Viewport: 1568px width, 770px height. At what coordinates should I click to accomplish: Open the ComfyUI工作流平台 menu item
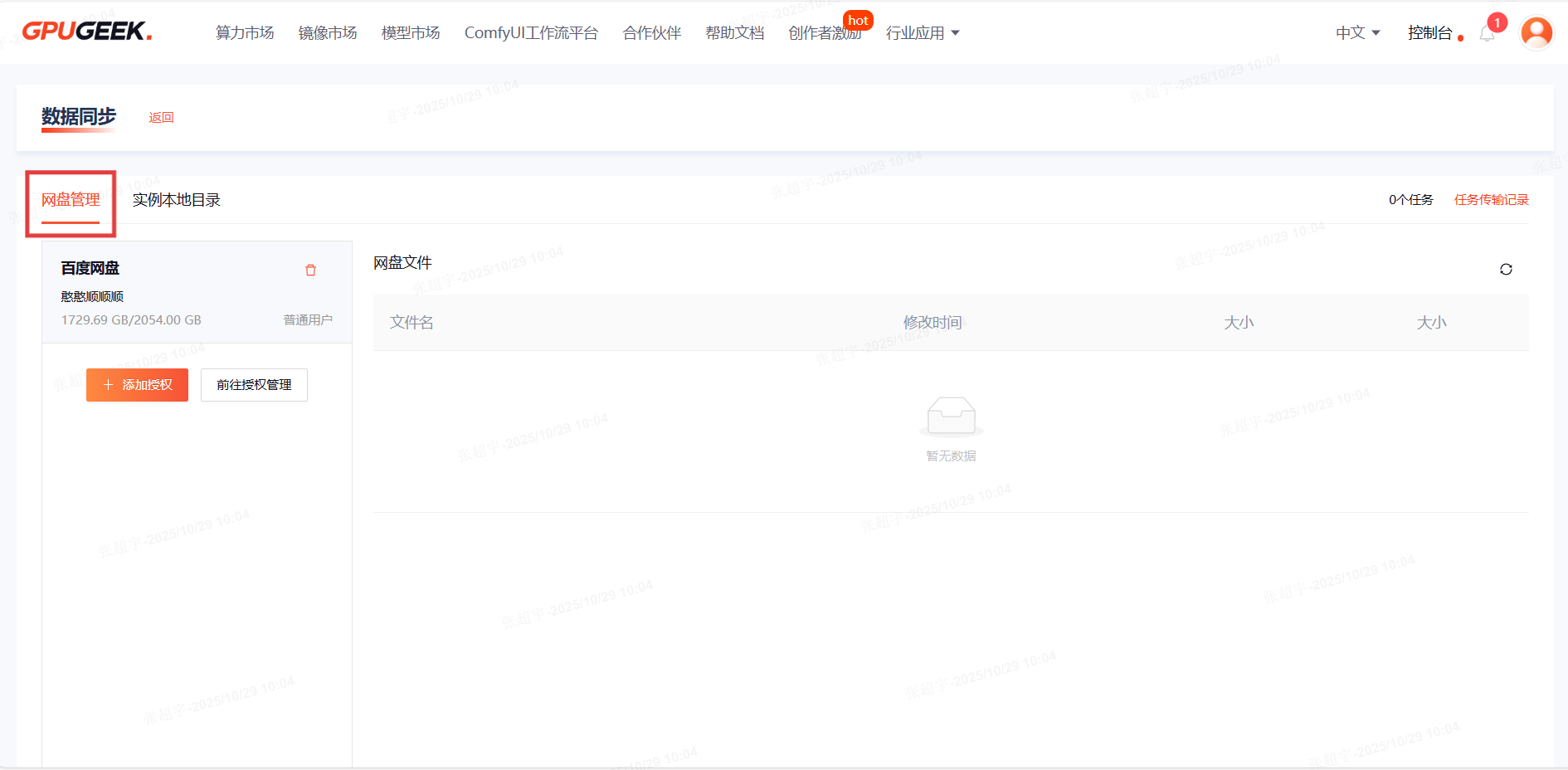[x=531, y=33]
